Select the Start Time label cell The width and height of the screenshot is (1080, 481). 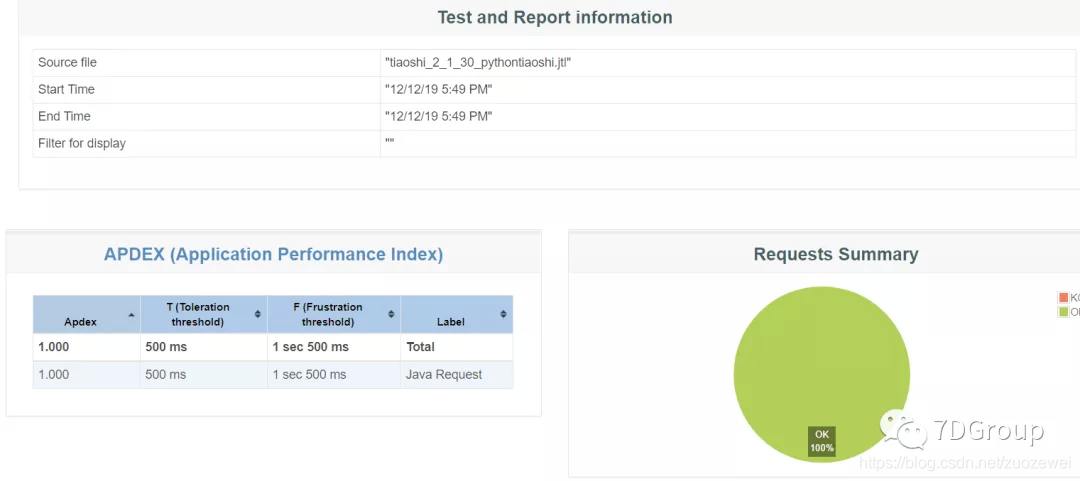pos(207,90)
